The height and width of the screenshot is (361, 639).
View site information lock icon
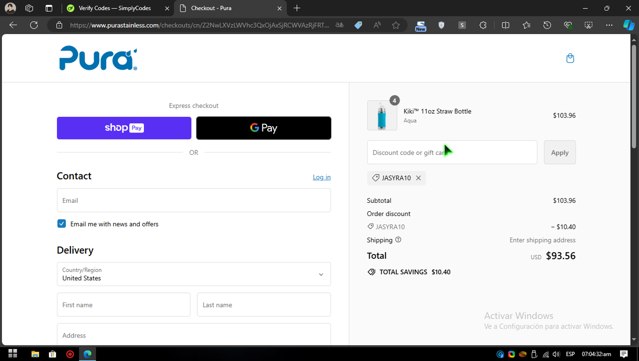point(59,25)
